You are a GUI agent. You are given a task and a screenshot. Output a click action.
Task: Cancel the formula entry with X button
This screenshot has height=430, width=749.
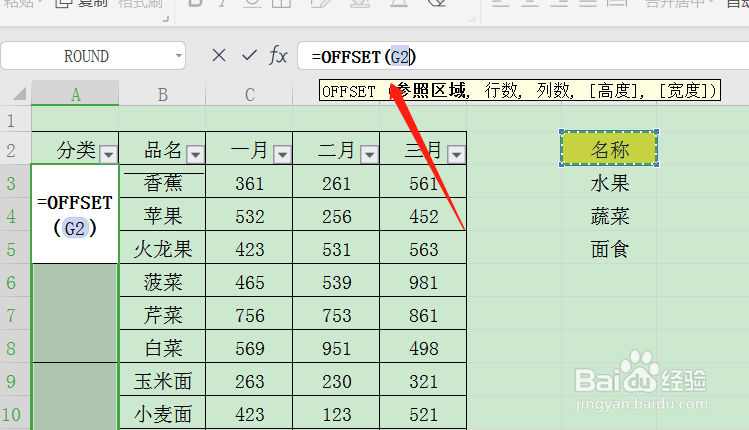tap(219, 55)
